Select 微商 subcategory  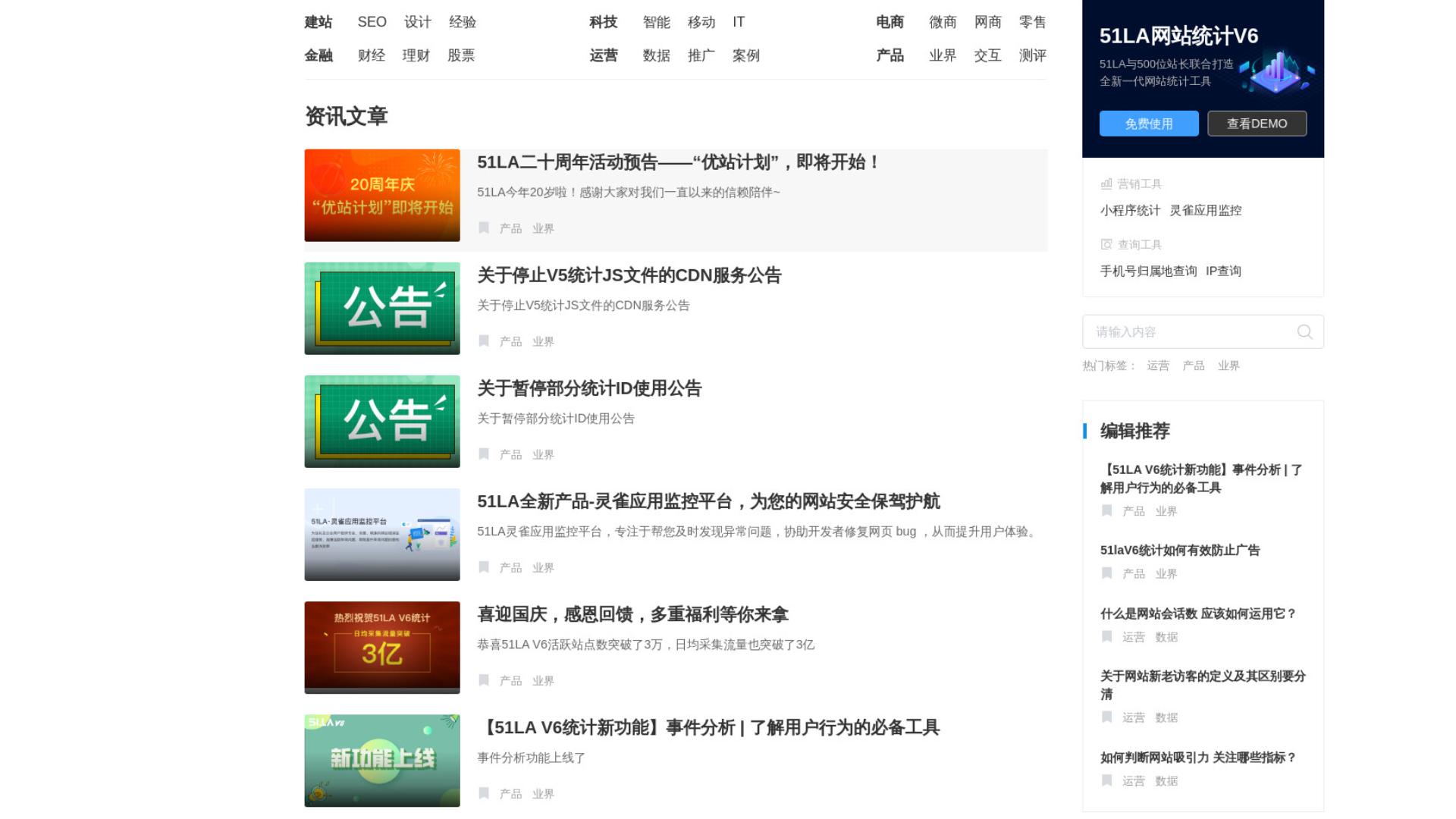pyautogui.click(x=943, y=22)
